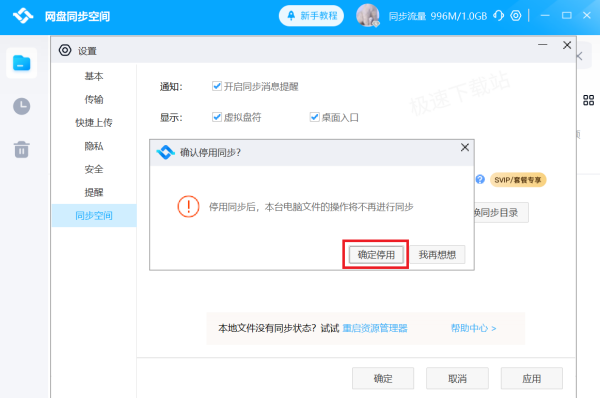
Task: Click the blue question mark help icon
Action: click(480, 179)
